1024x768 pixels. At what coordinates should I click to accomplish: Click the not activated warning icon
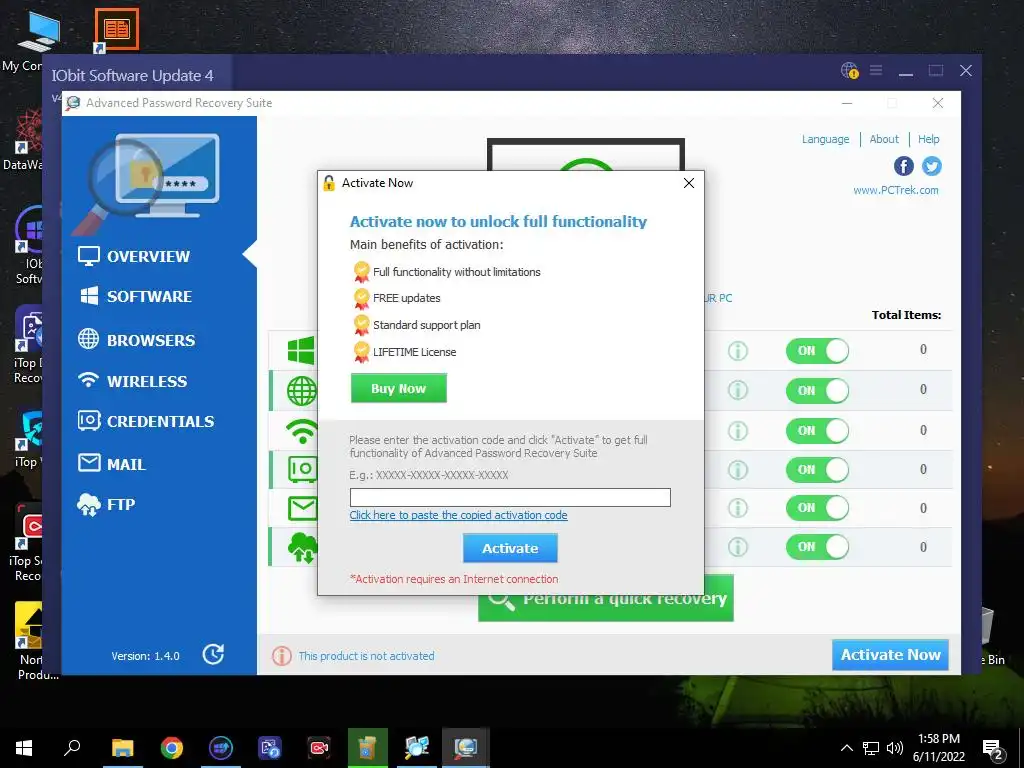click(281, 656)
